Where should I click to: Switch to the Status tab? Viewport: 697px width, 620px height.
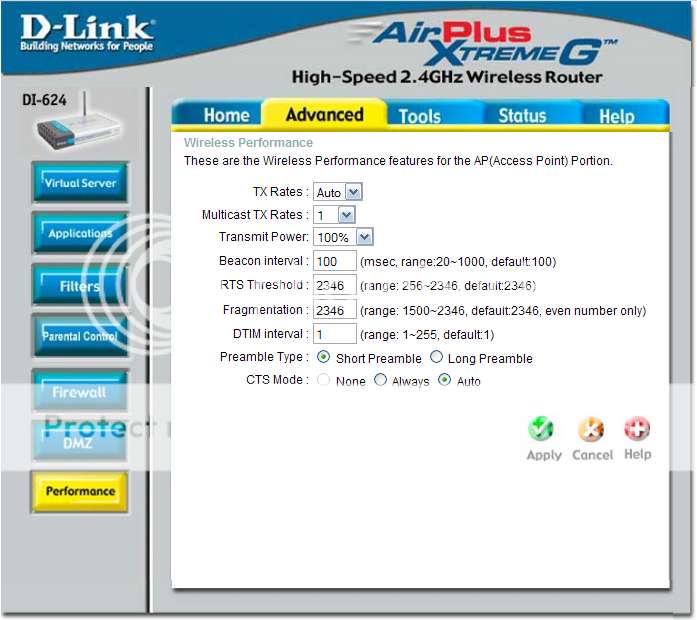[522, 116]
